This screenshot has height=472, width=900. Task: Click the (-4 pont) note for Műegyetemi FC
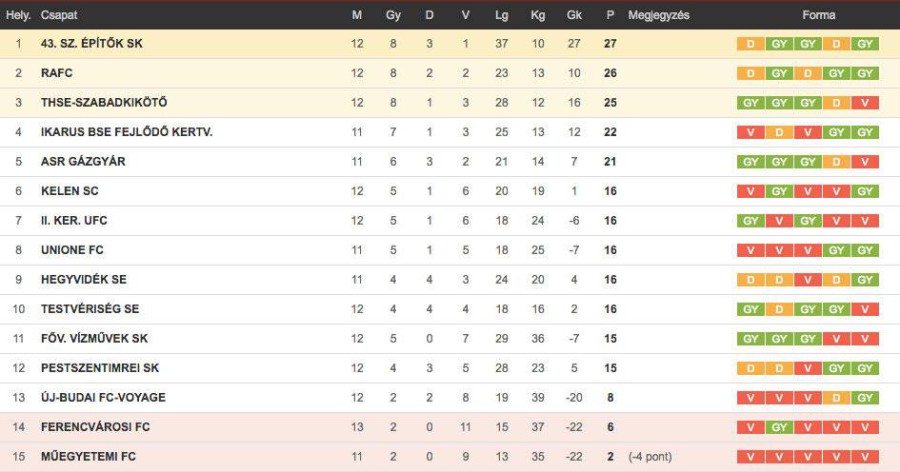pos(649,457)
